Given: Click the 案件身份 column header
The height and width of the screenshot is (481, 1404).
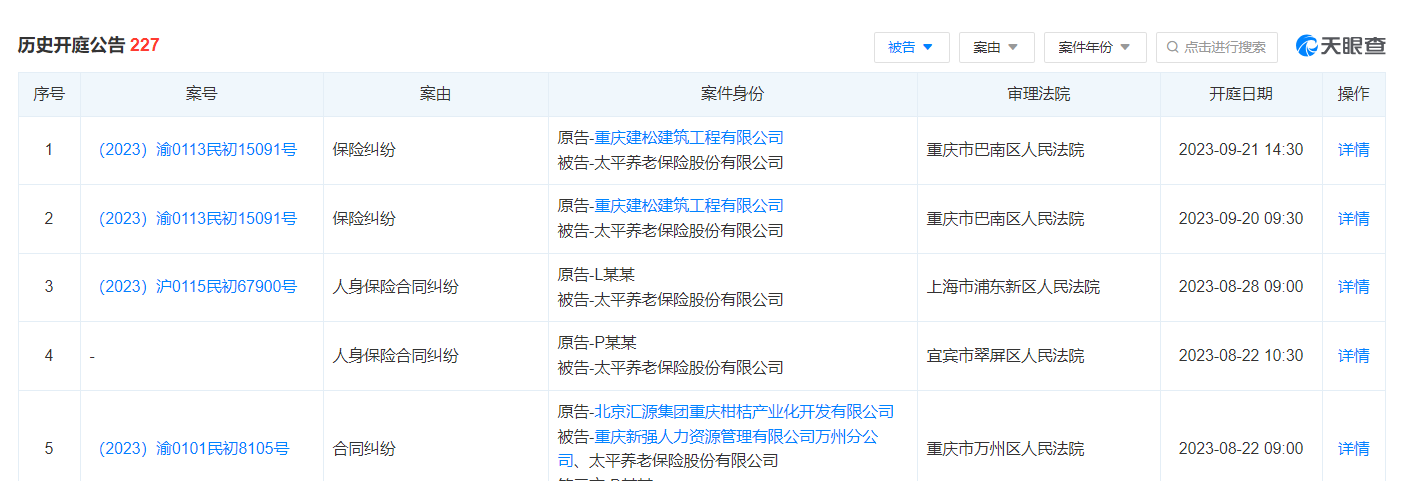Looking at the screenshot, I should click(732, 94).
